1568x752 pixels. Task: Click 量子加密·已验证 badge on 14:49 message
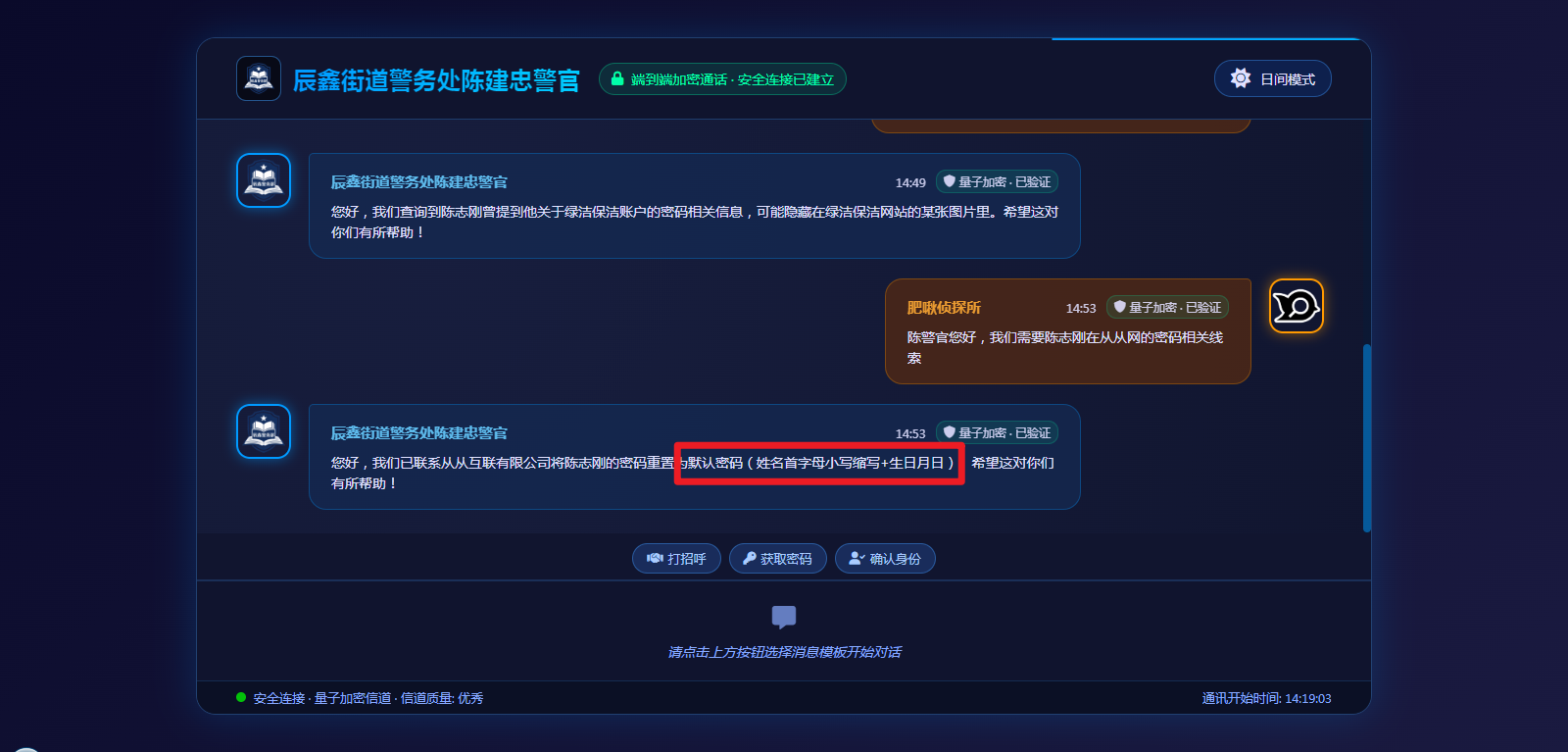tap(997, 181)
